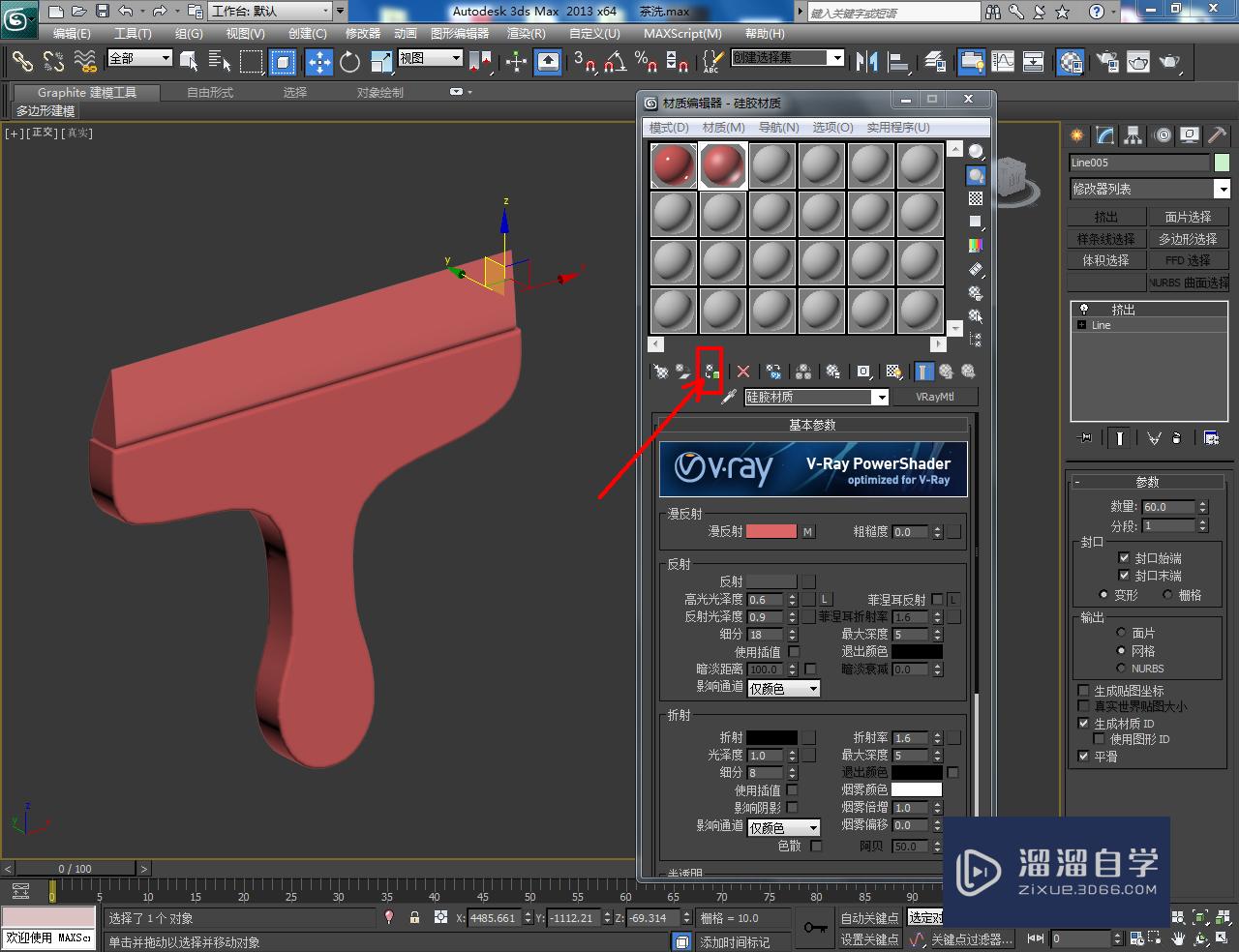Toggle 菲涅耳反射 checkbox
The image size is (1239, 952).
[937, 600]
